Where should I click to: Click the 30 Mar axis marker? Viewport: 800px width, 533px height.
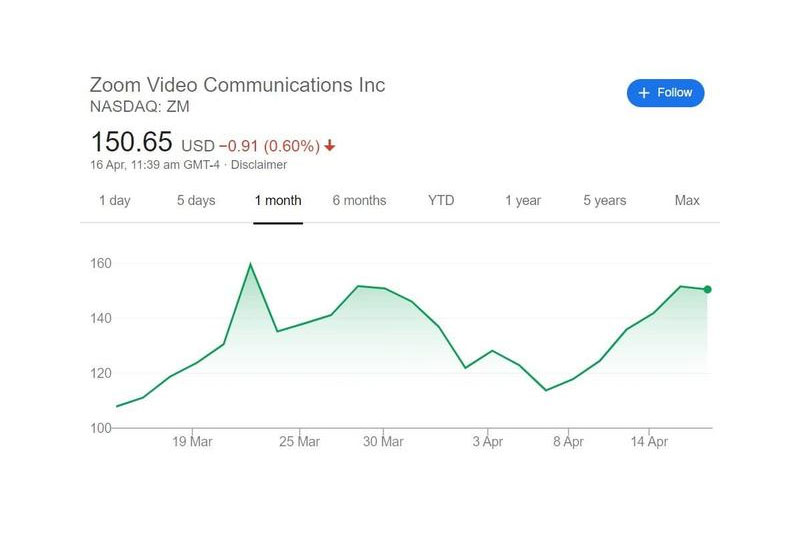click(x=383, y=441)
